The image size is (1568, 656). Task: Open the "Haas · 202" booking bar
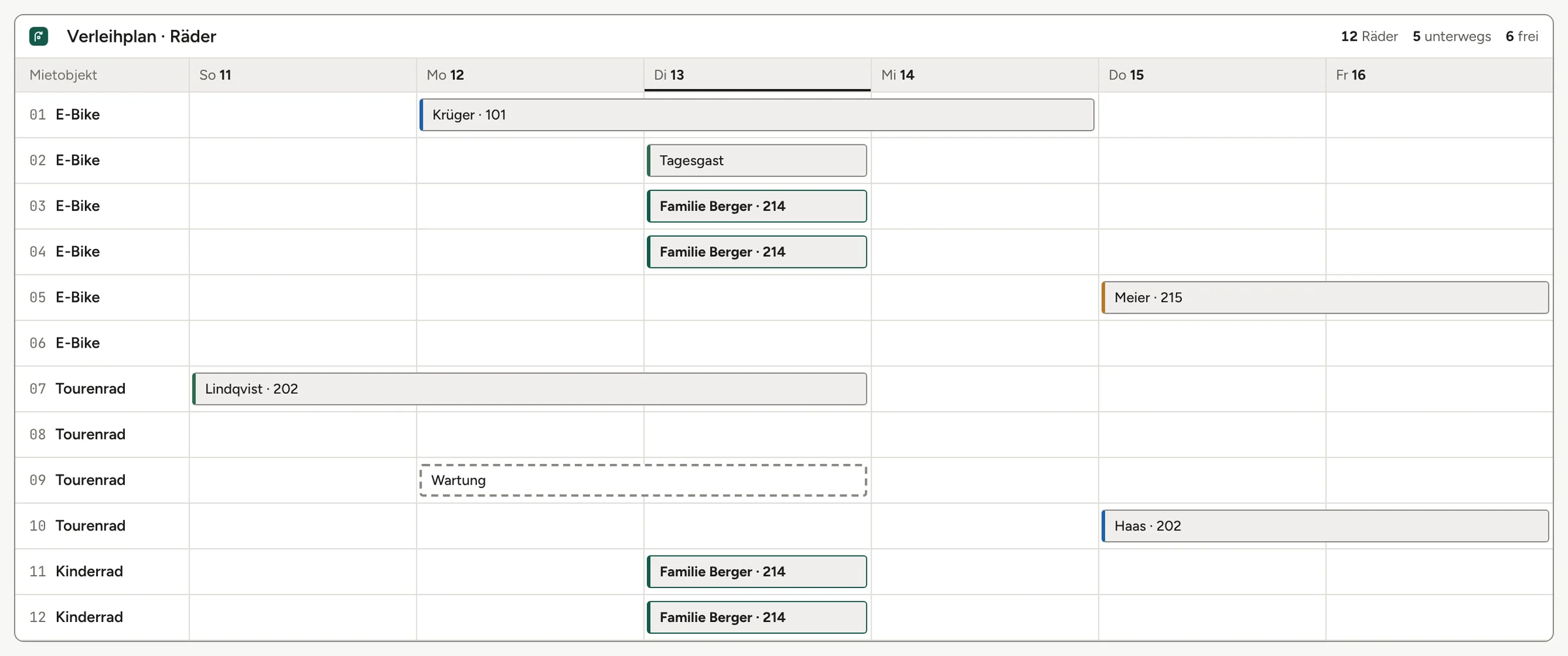(1325, 526)
